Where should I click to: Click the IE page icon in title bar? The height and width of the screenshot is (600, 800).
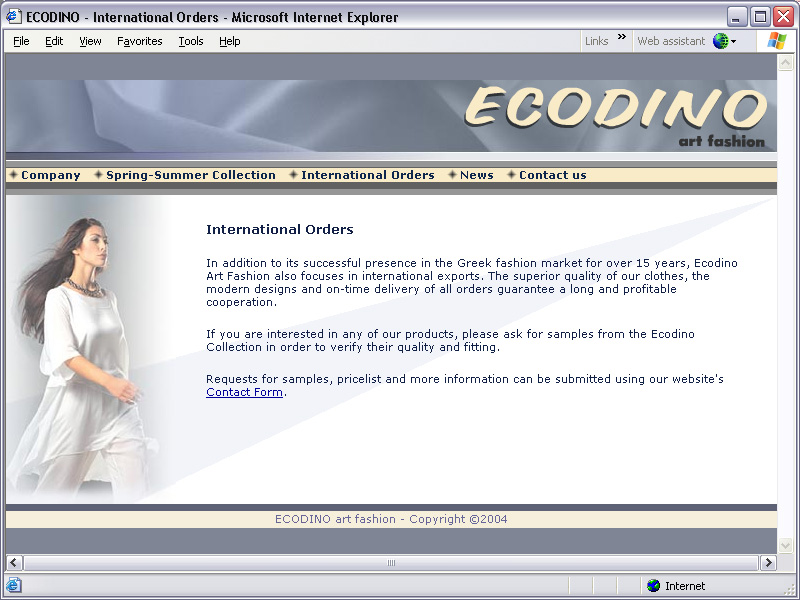pyautogui.click(x=13, y=16)
